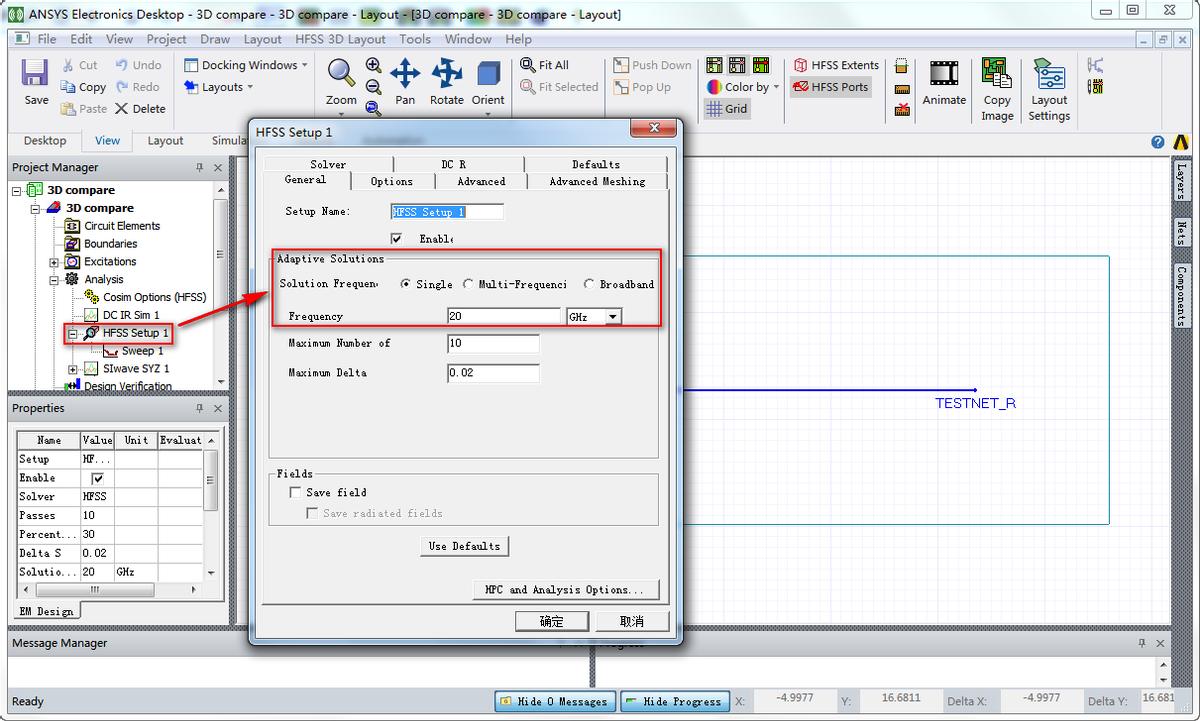Click the Maximum Delta input field
Screen dimensions: 1200x721
pos(493,373)
